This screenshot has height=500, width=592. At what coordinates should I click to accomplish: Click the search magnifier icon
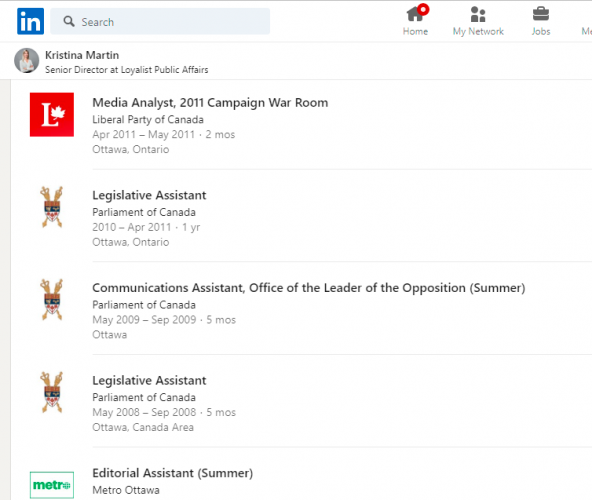point(69,21)
